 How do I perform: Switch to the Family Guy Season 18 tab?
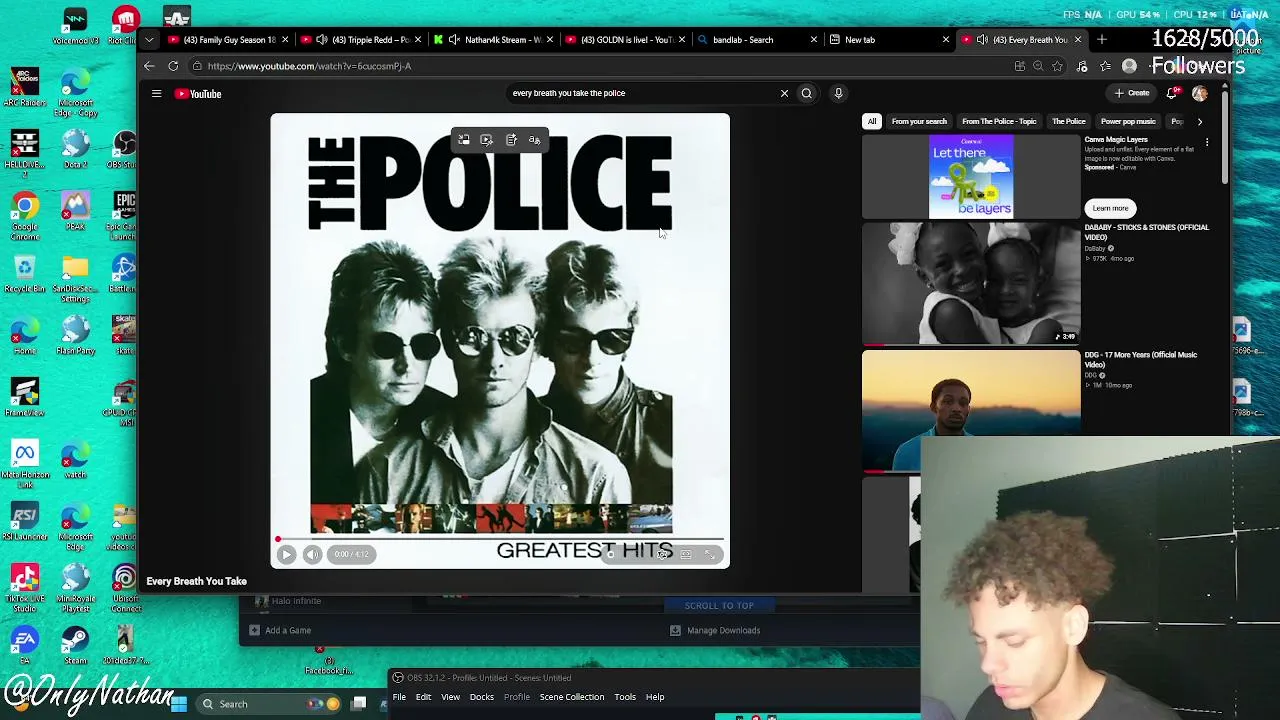point(225,40)
